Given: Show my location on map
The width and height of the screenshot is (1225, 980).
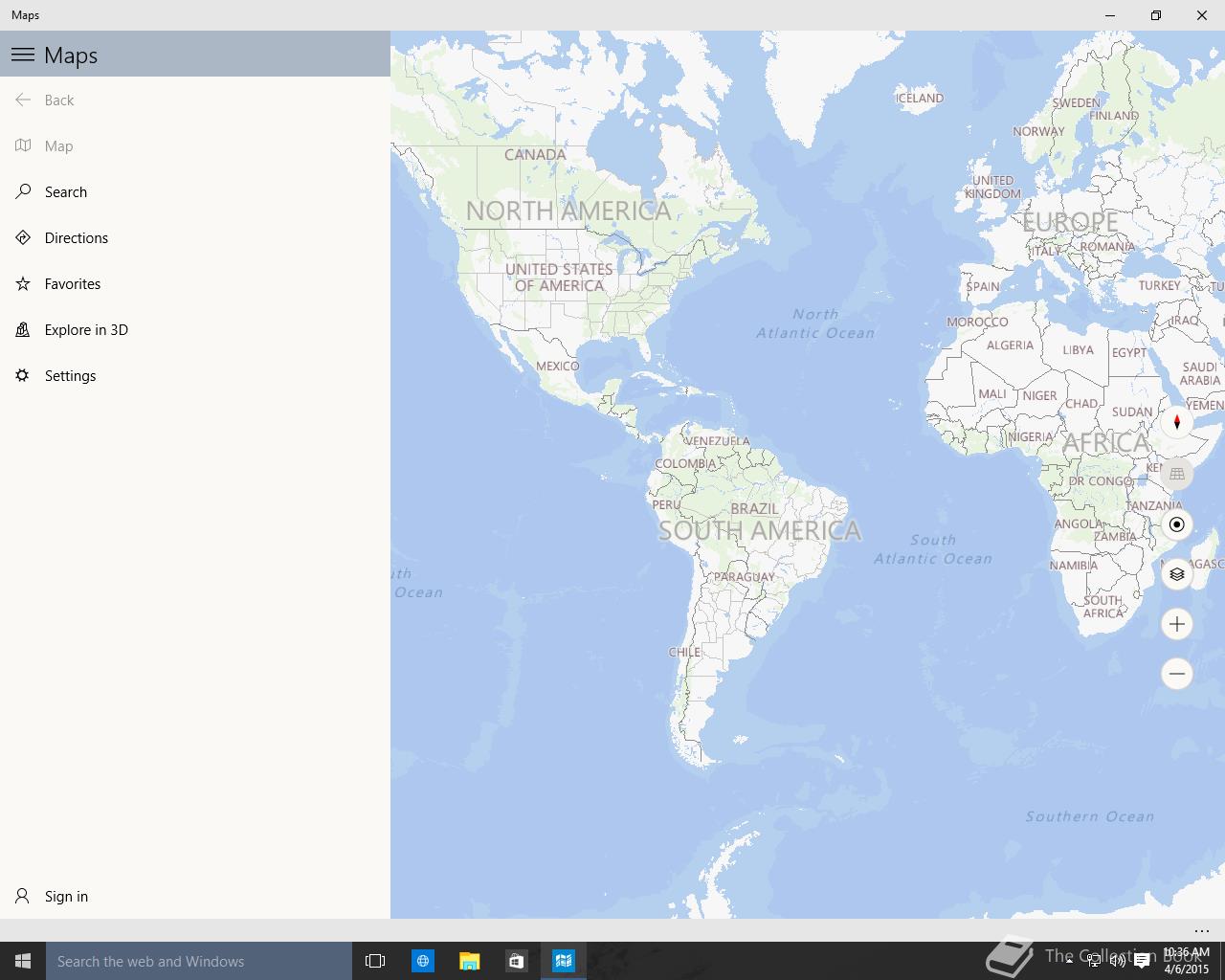Looking at the screenshot, I should (x=1177, y=524).
